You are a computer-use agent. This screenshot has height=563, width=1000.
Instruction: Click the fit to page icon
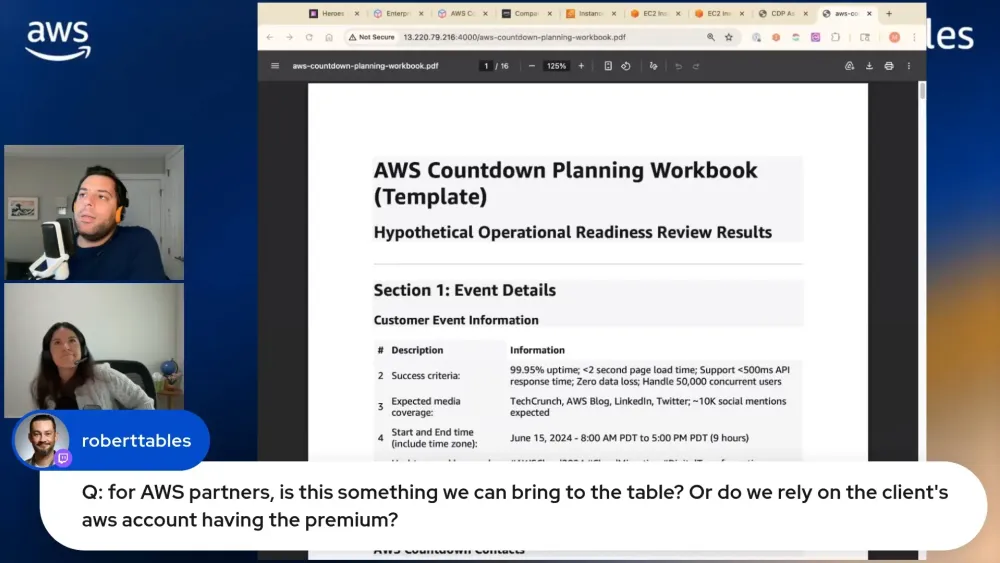608,66
